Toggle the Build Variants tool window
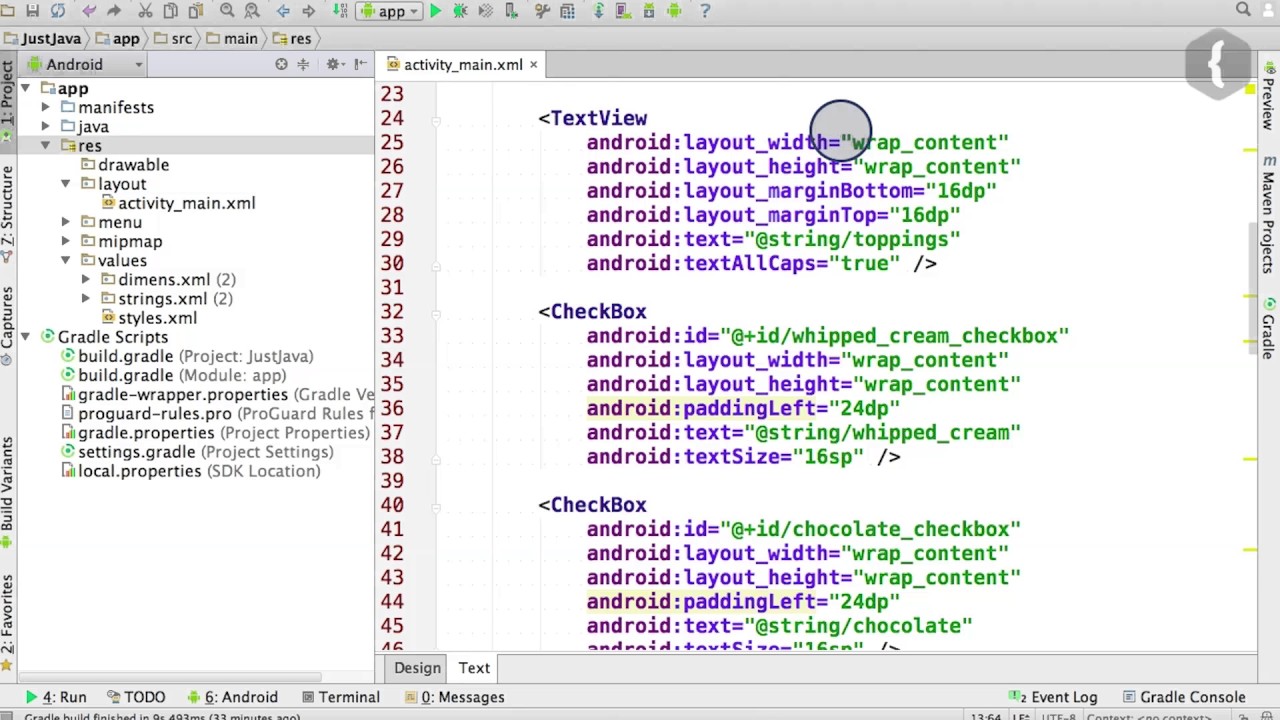The image size is (1280, 720). 7,490
